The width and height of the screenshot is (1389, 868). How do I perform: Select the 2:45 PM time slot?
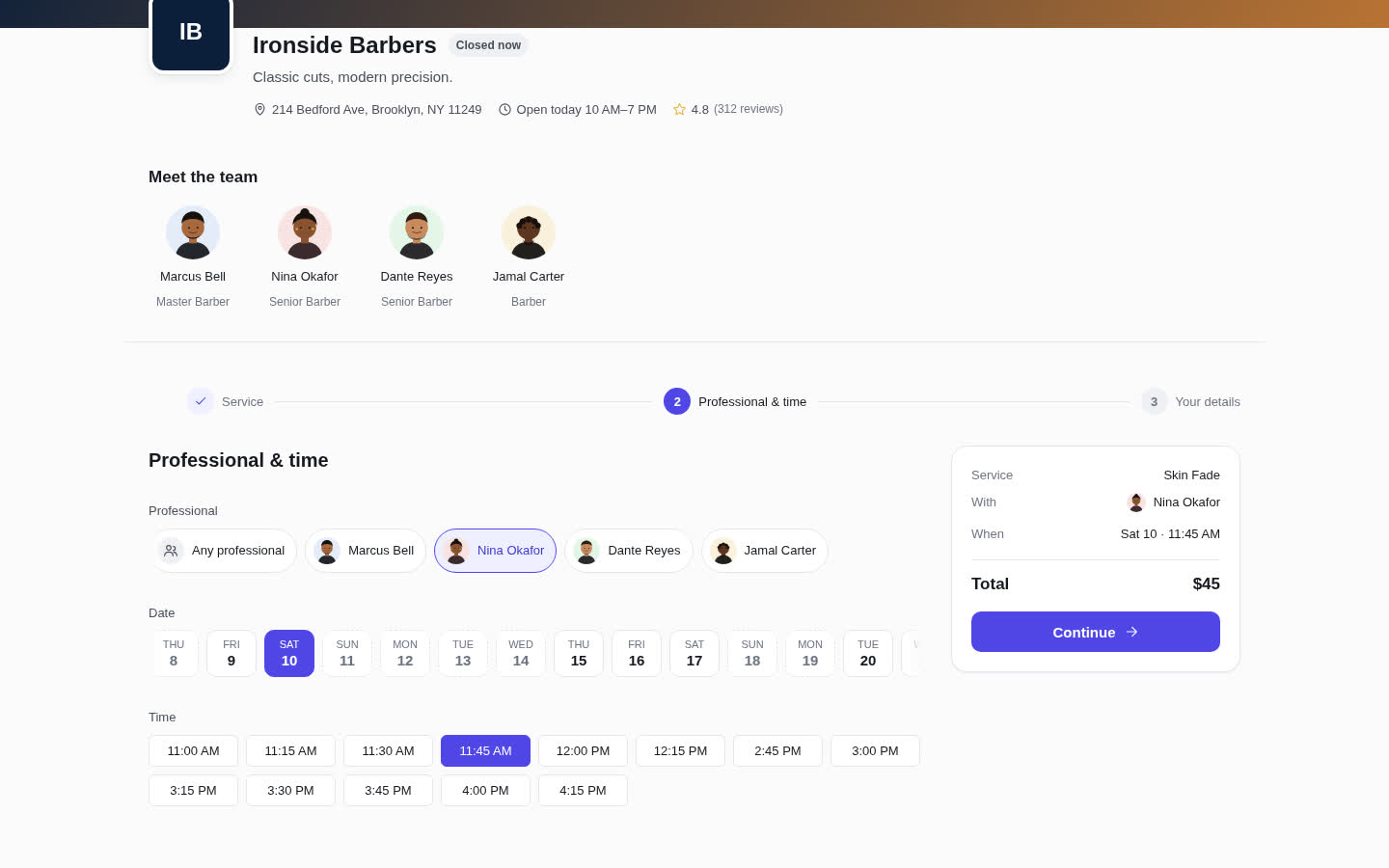777,750
